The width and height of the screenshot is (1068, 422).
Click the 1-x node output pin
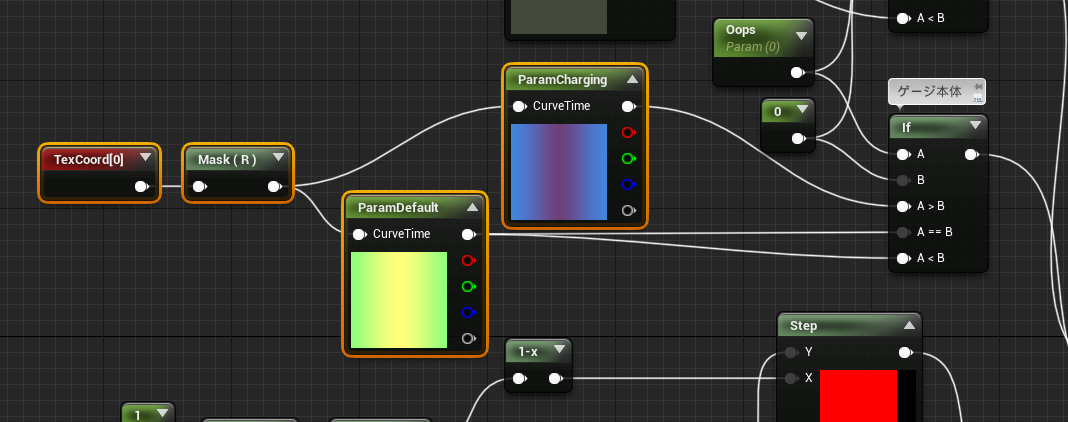tap(556, 378)
